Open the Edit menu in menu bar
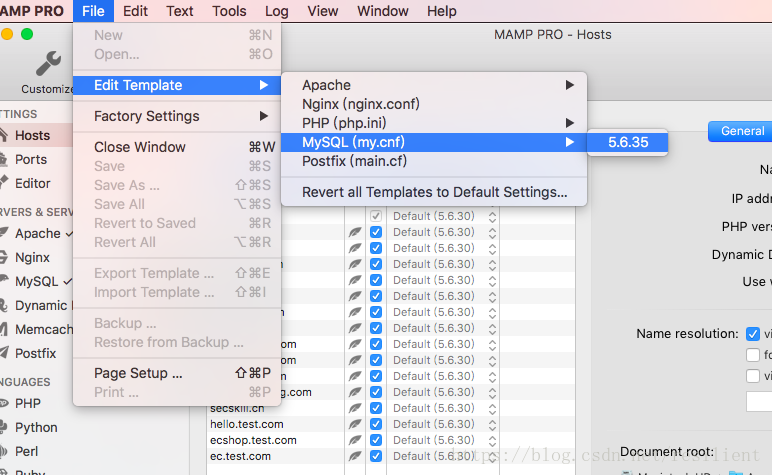 pos(135,11)
